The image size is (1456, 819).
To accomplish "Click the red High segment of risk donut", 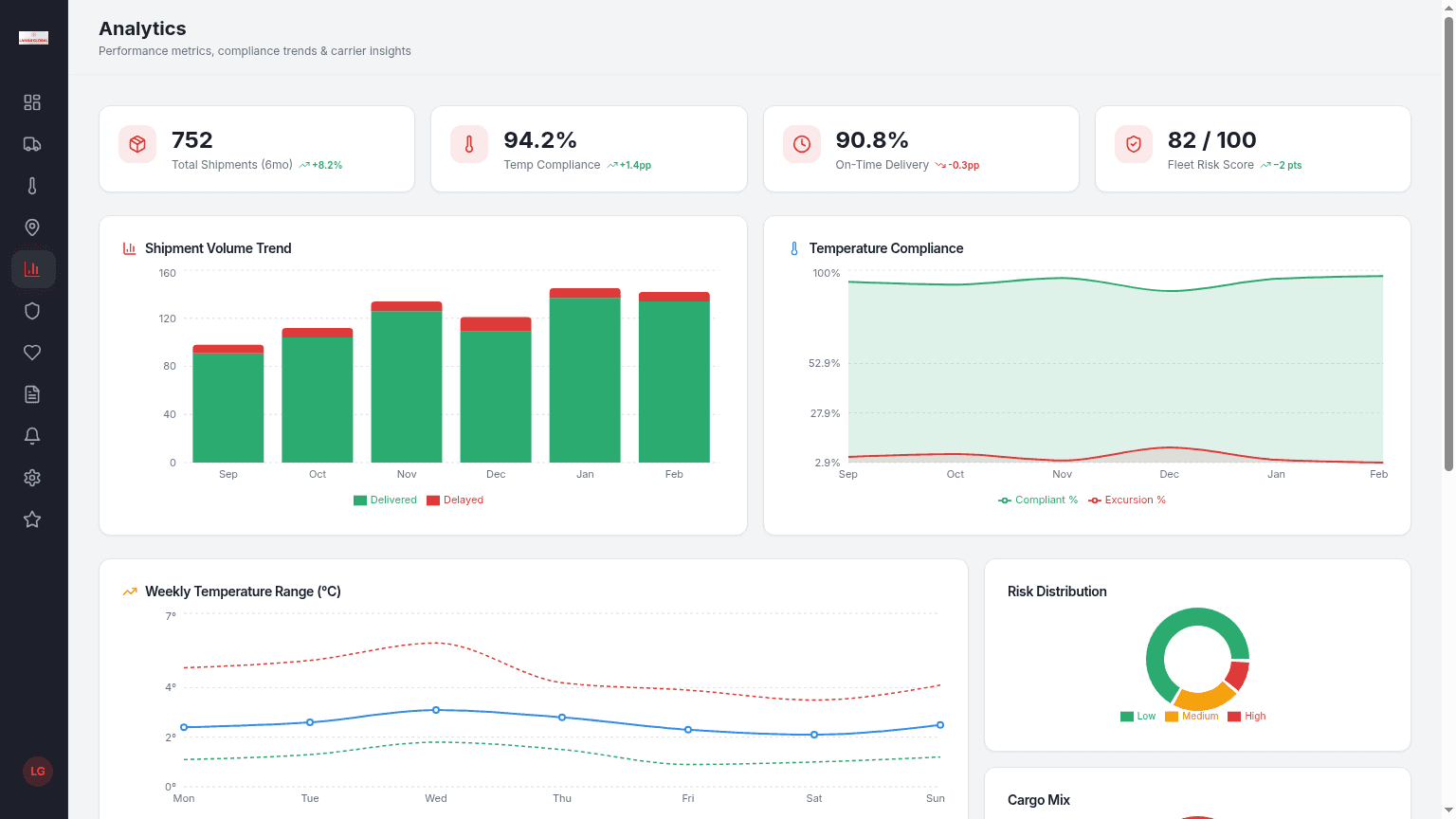I will pos(1239,674).
